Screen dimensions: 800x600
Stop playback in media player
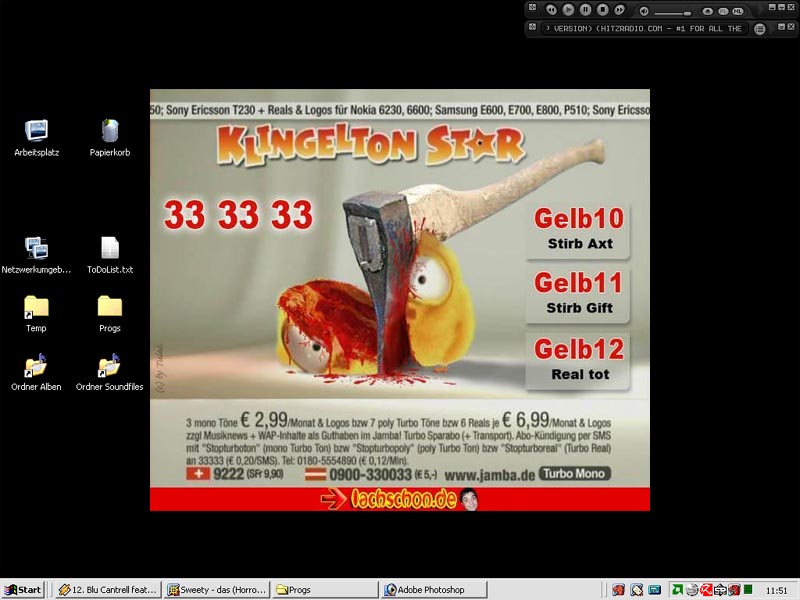pyautogui.click(x=603, y=10)
